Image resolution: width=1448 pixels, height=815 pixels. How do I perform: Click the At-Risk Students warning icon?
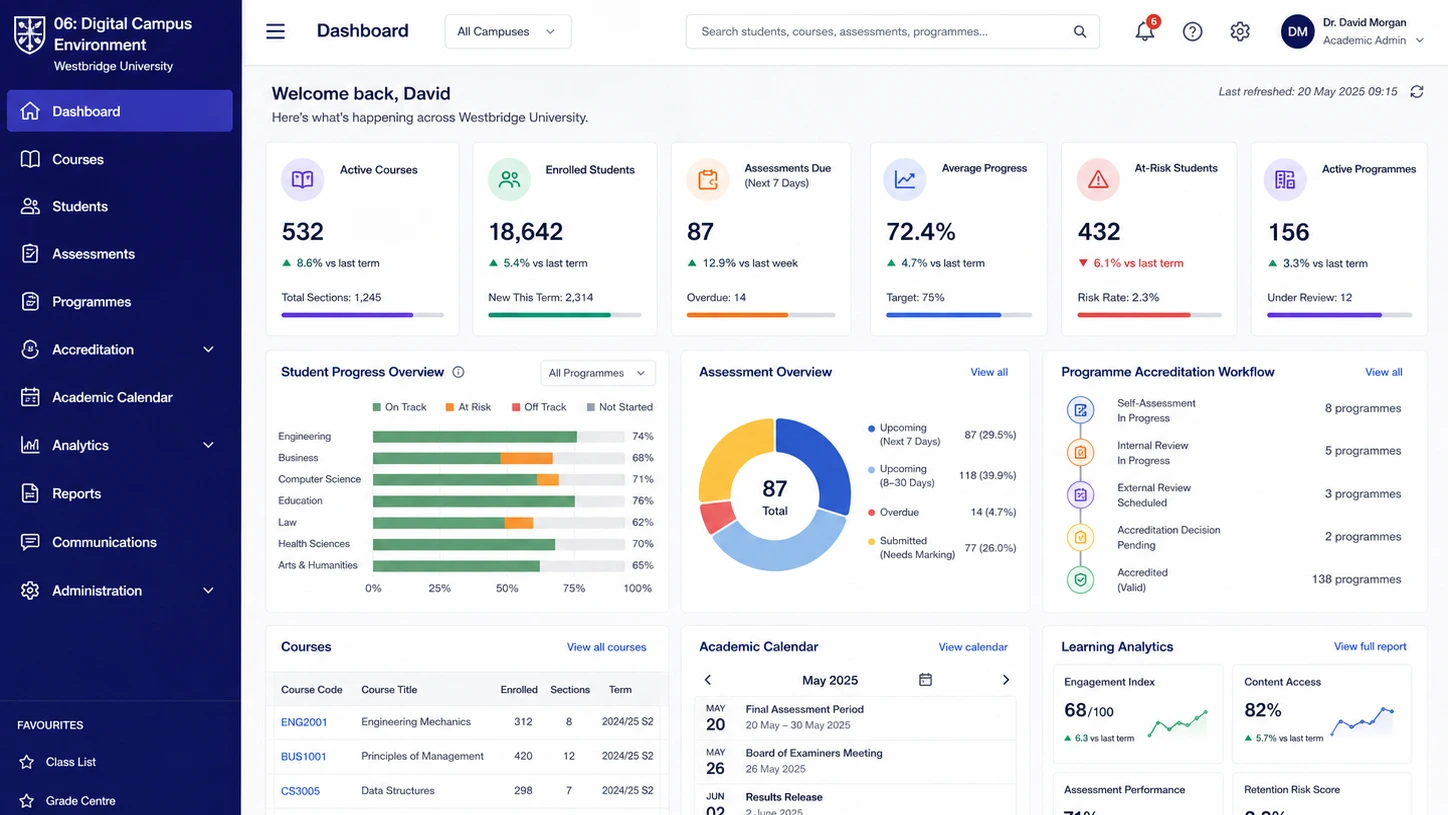coord(1098,179)
